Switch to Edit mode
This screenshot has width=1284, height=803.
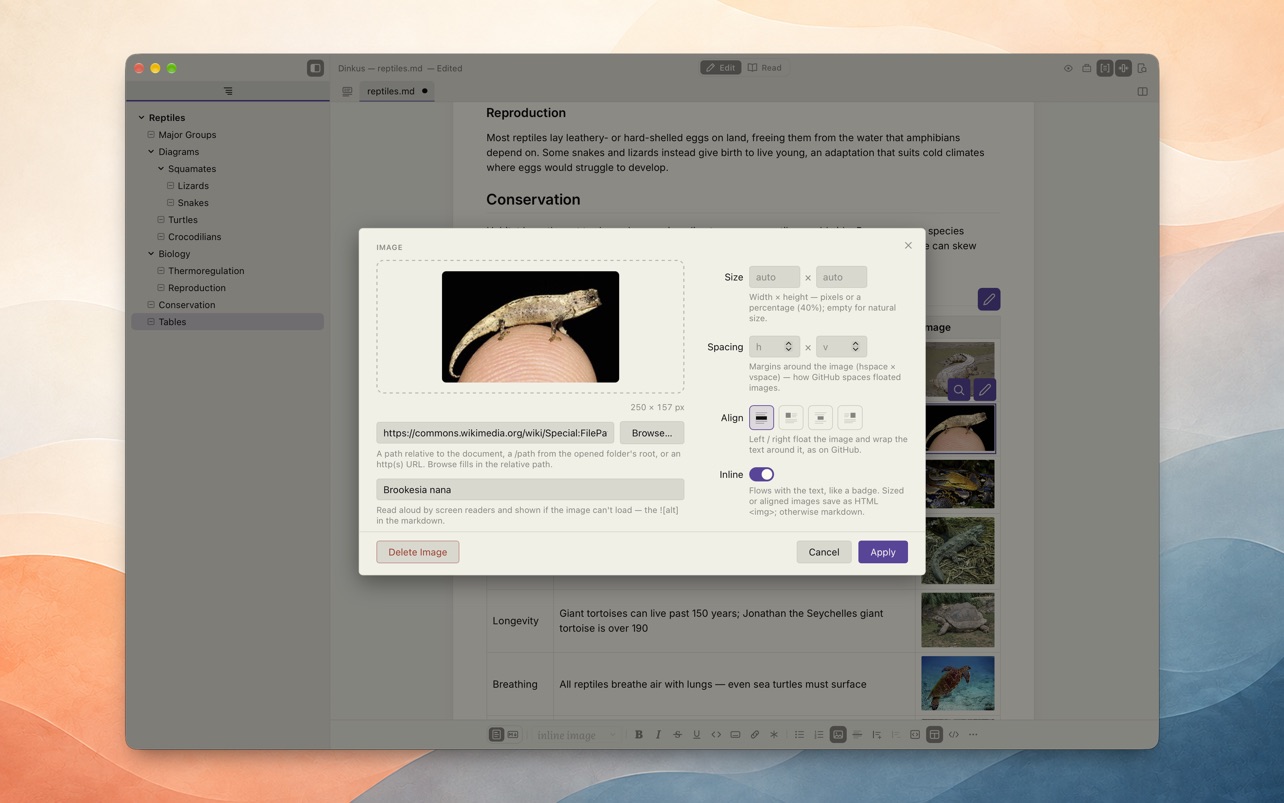(x=720, y=68)
